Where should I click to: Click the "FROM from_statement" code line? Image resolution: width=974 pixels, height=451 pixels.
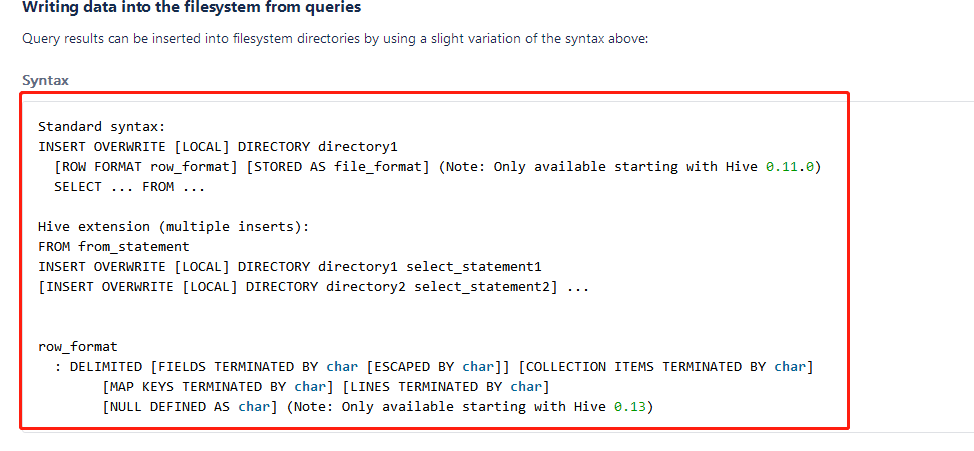coord(113,246)
